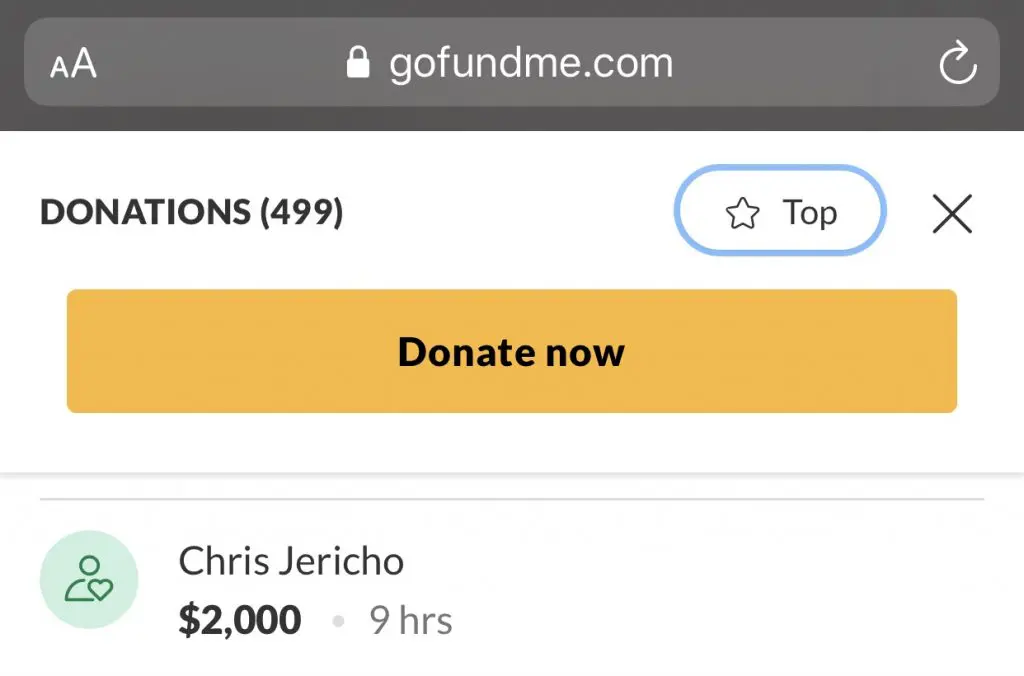Tap the heart on the donor avatar
The height and width of the screenshot is (676, 1024).
[101, 590]
